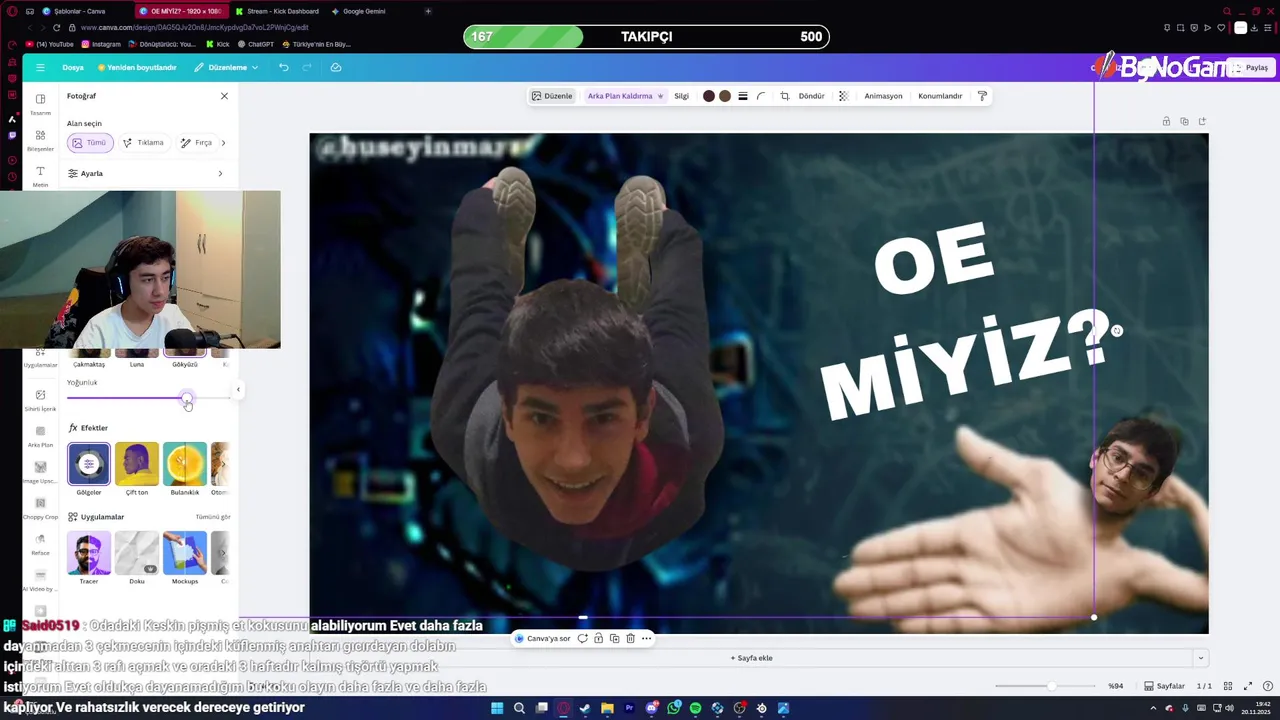Collapse the side panel with the arrow handle

[238, 389]
